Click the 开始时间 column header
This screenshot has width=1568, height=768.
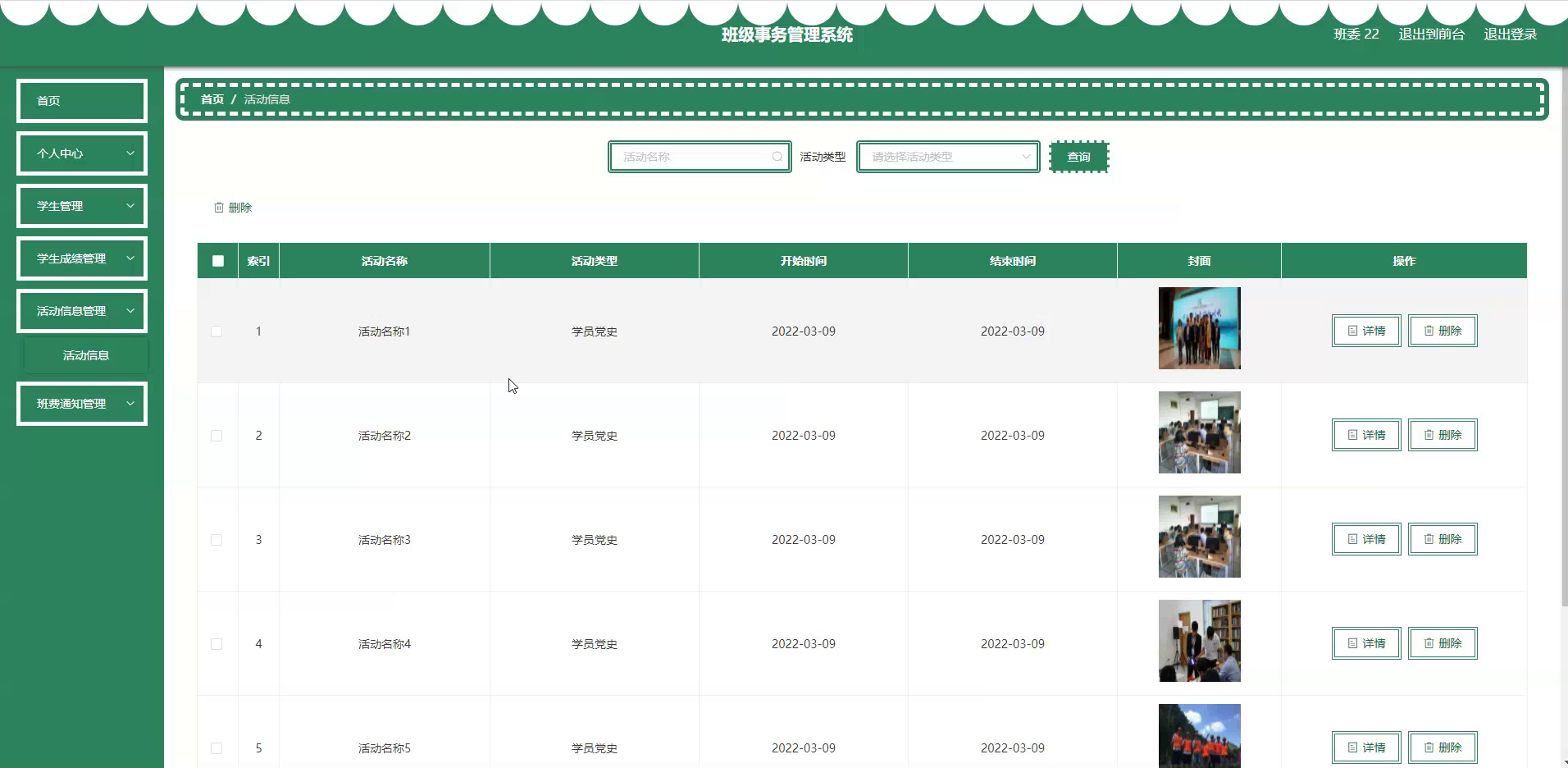click(x=804, y=261)
